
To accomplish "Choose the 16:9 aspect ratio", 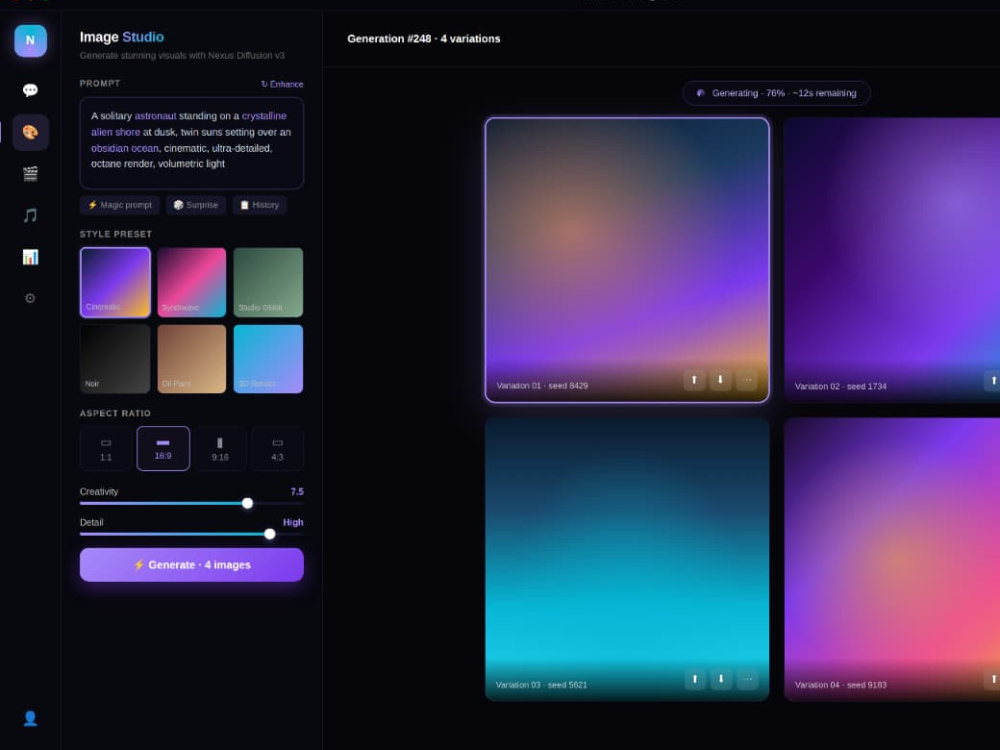I will [163, 448].
